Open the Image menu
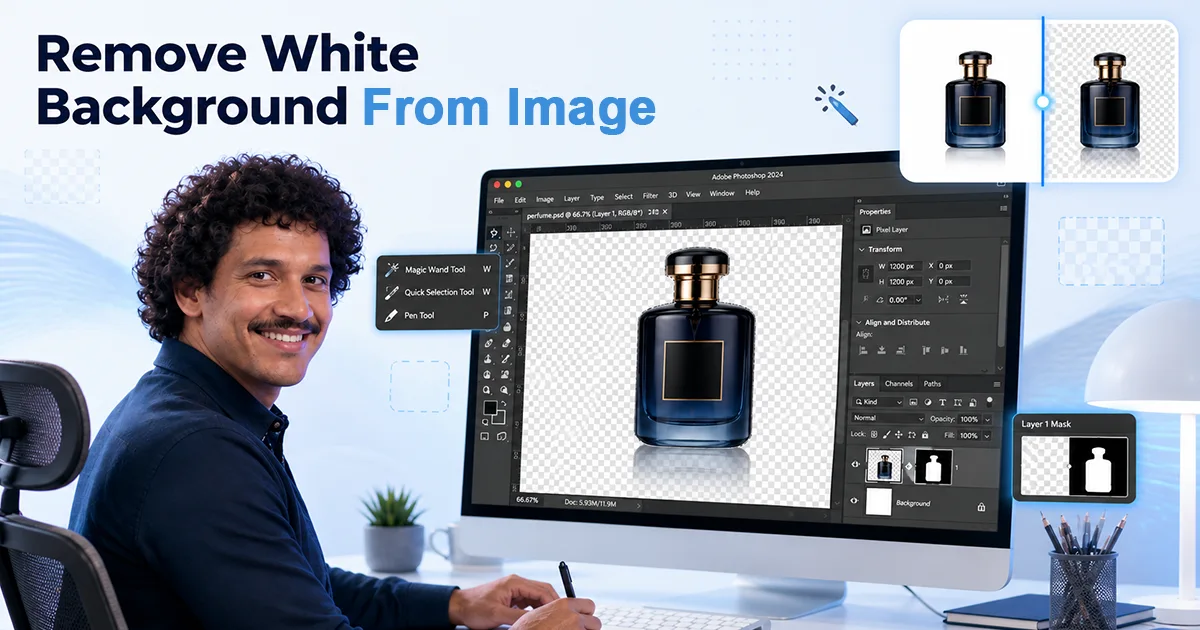The height and width of the screenshot is (630, 1200). coord(545,199)
